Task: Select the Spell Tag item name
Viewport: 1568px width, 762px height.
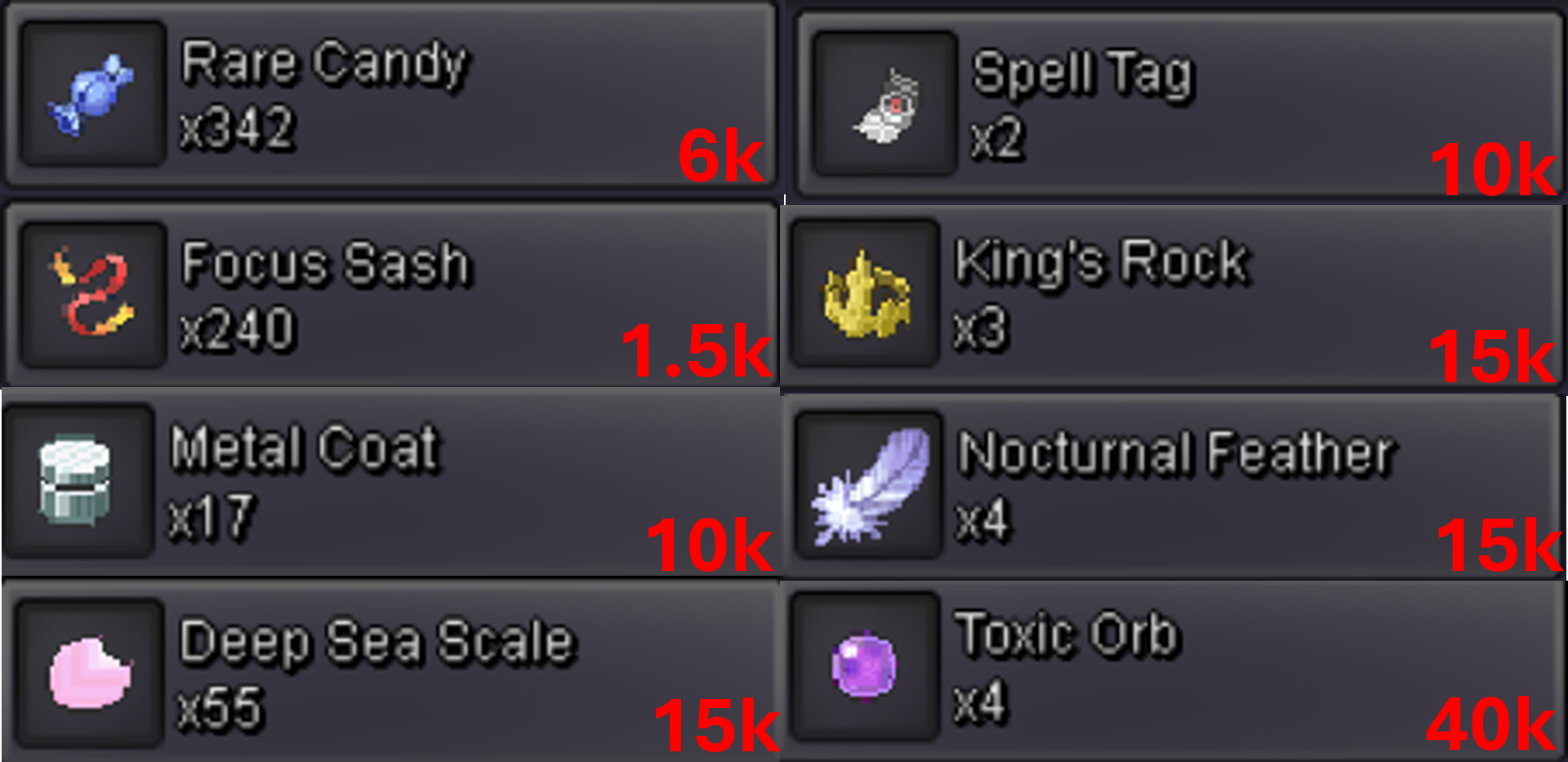Action: 1084,74
